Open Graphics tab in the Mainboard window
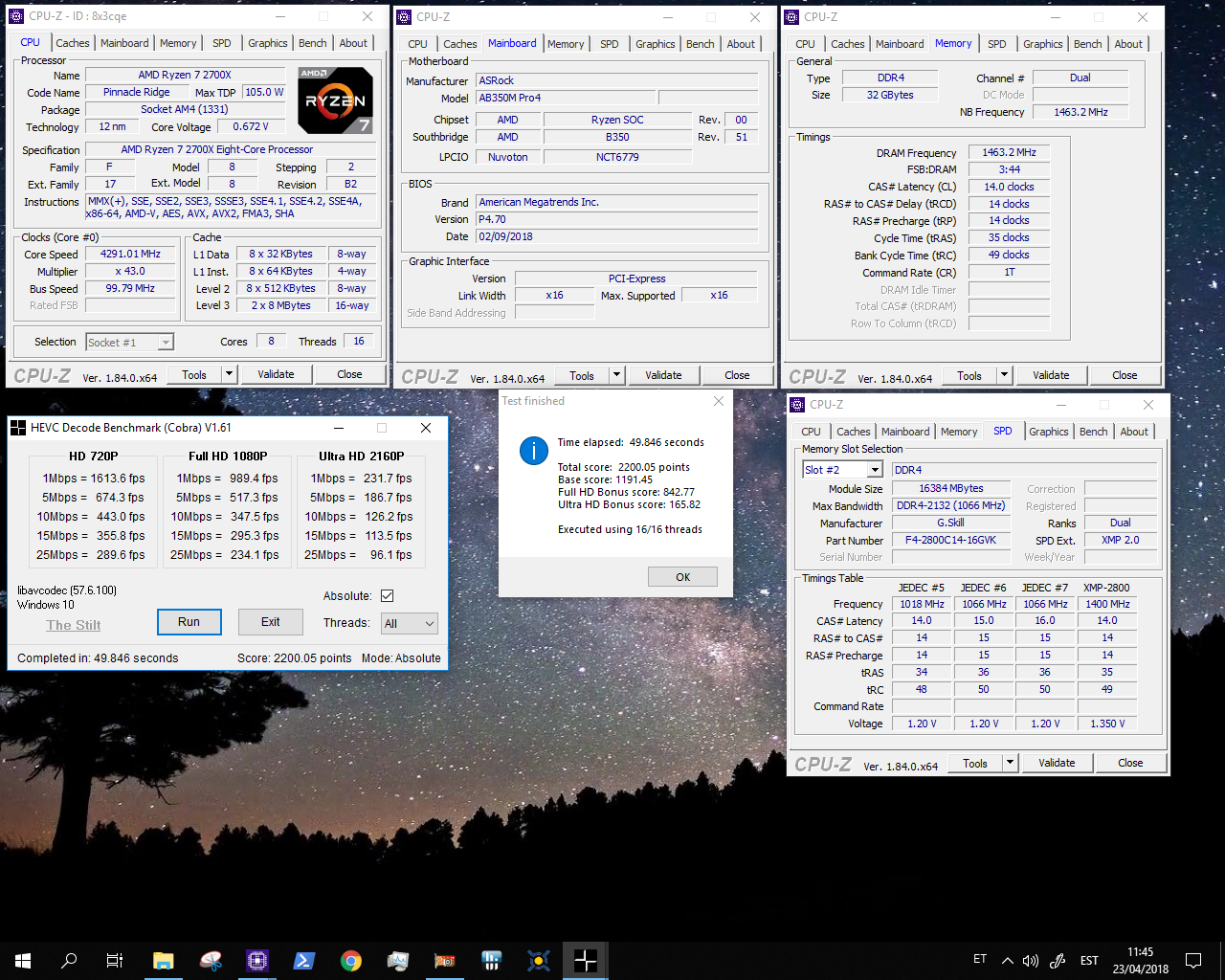The height and width of the screenshot is (980, 1225). [x=656, y=44]
